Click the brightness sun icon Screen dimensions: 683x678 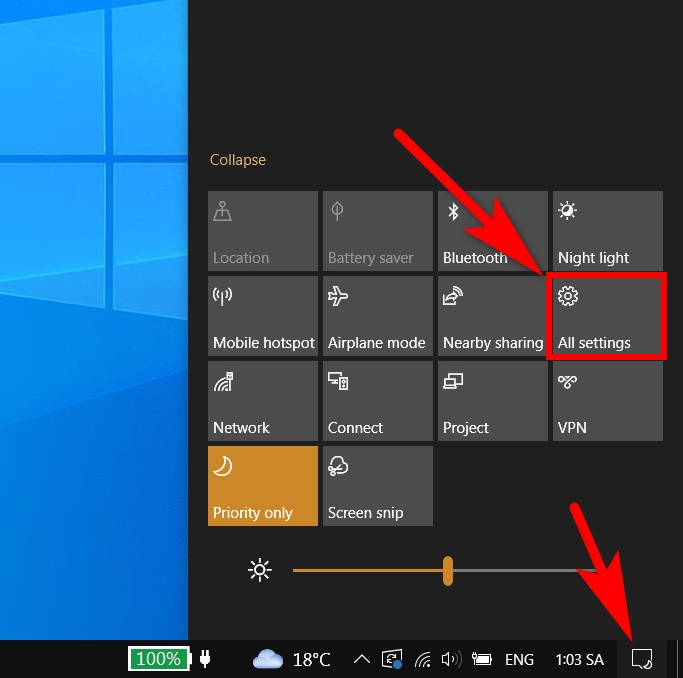(260, 570)
